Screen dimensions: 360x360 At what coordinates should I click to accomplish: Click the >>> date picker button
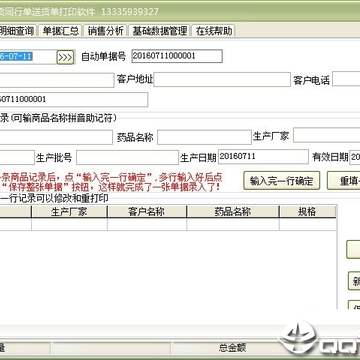point(65,57)
